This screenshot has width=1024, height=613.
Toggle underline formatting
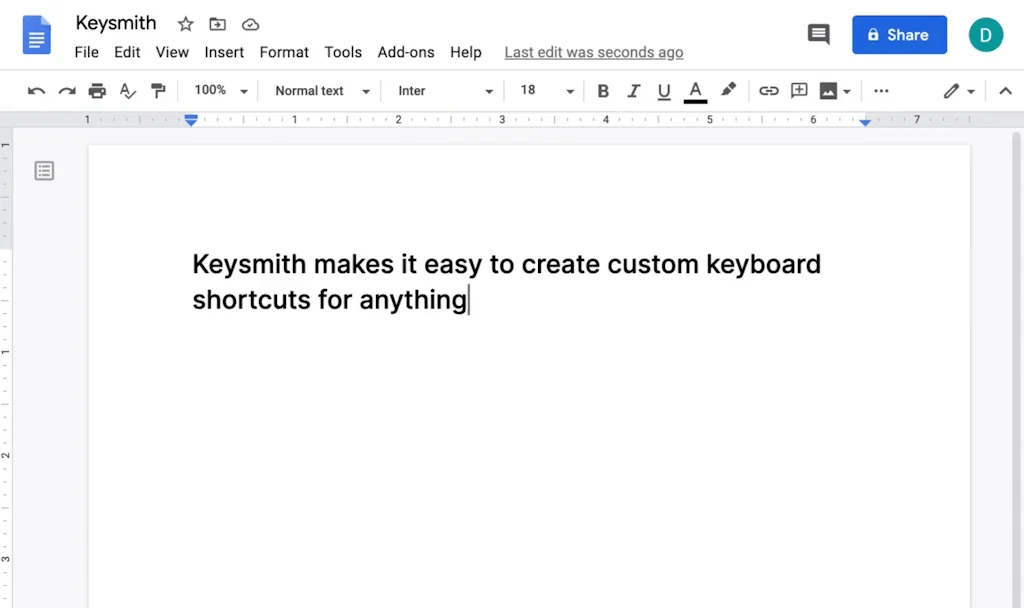[x=663, y=90]
